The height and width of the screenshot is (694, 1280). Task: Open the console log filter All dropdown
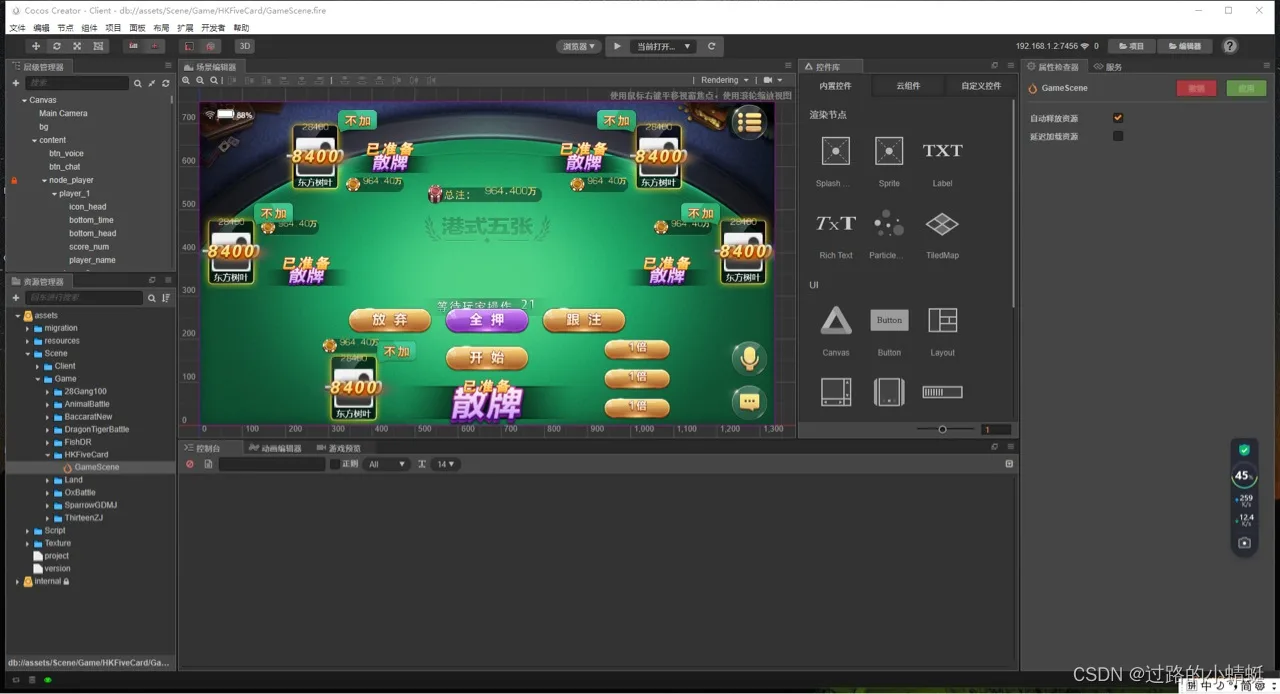point(387,464)
